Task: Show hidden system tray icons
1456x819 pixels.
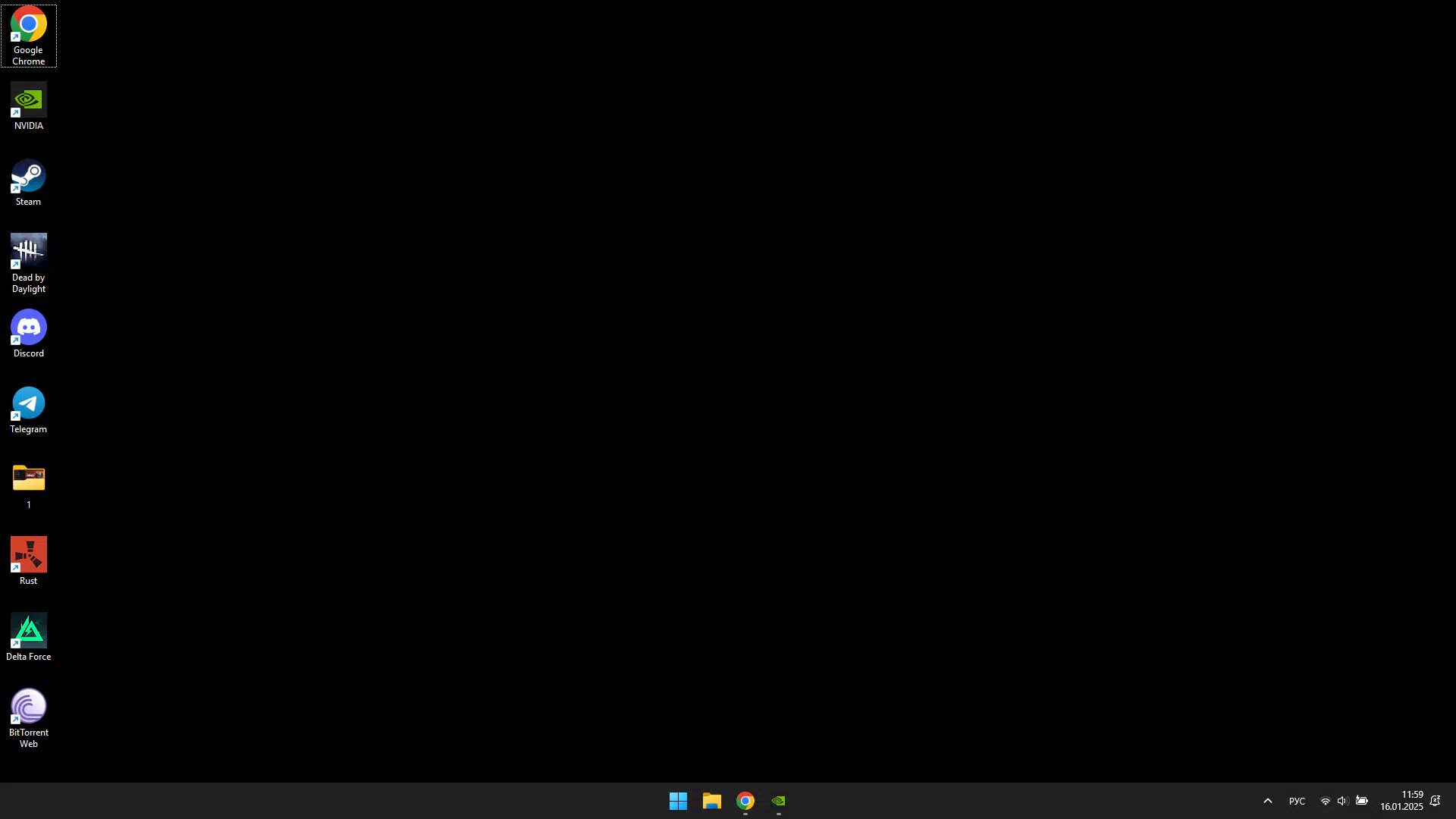Action: [x=1267, y=801]
